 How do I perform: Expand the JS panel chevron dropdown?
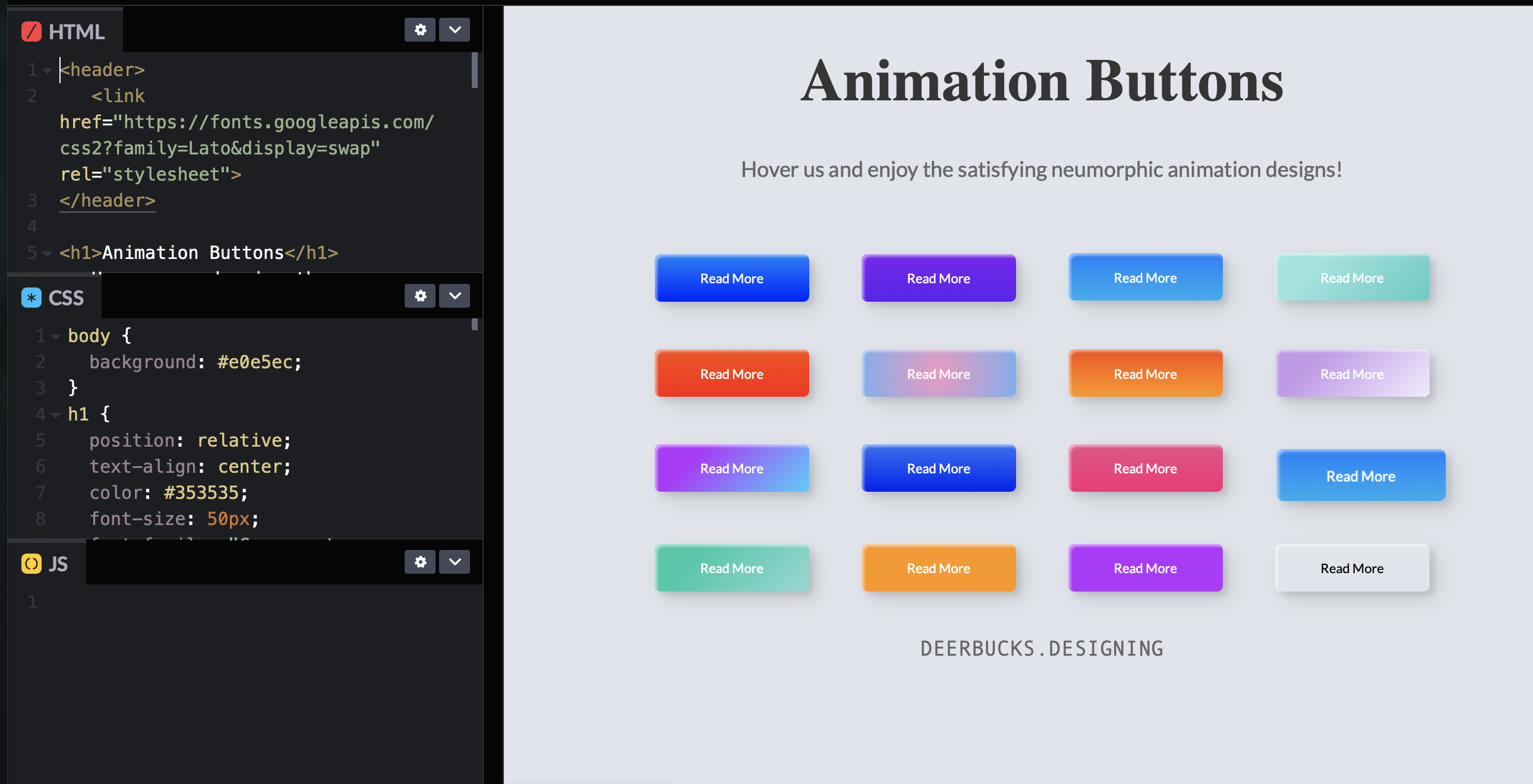[x=454, y=561]
